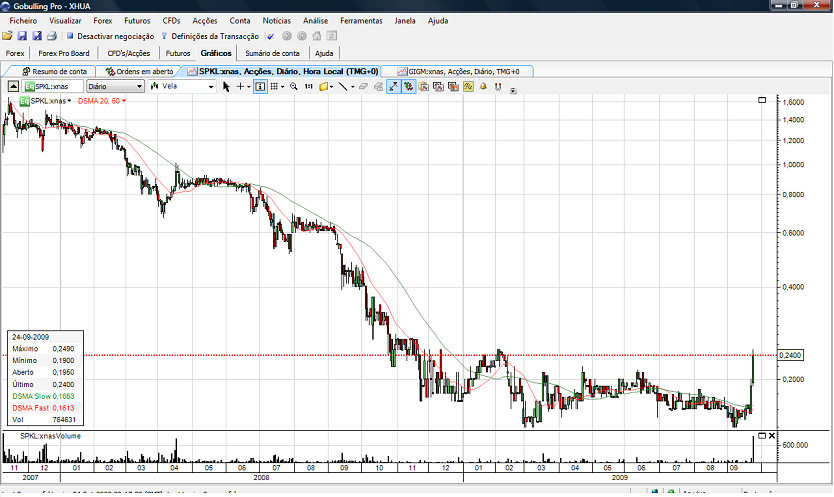The height and width of the screenshot is (497, 834).
Task: Expand the line tool dropdown arrow
Action: pyautogui.click(x=353, y=87)
